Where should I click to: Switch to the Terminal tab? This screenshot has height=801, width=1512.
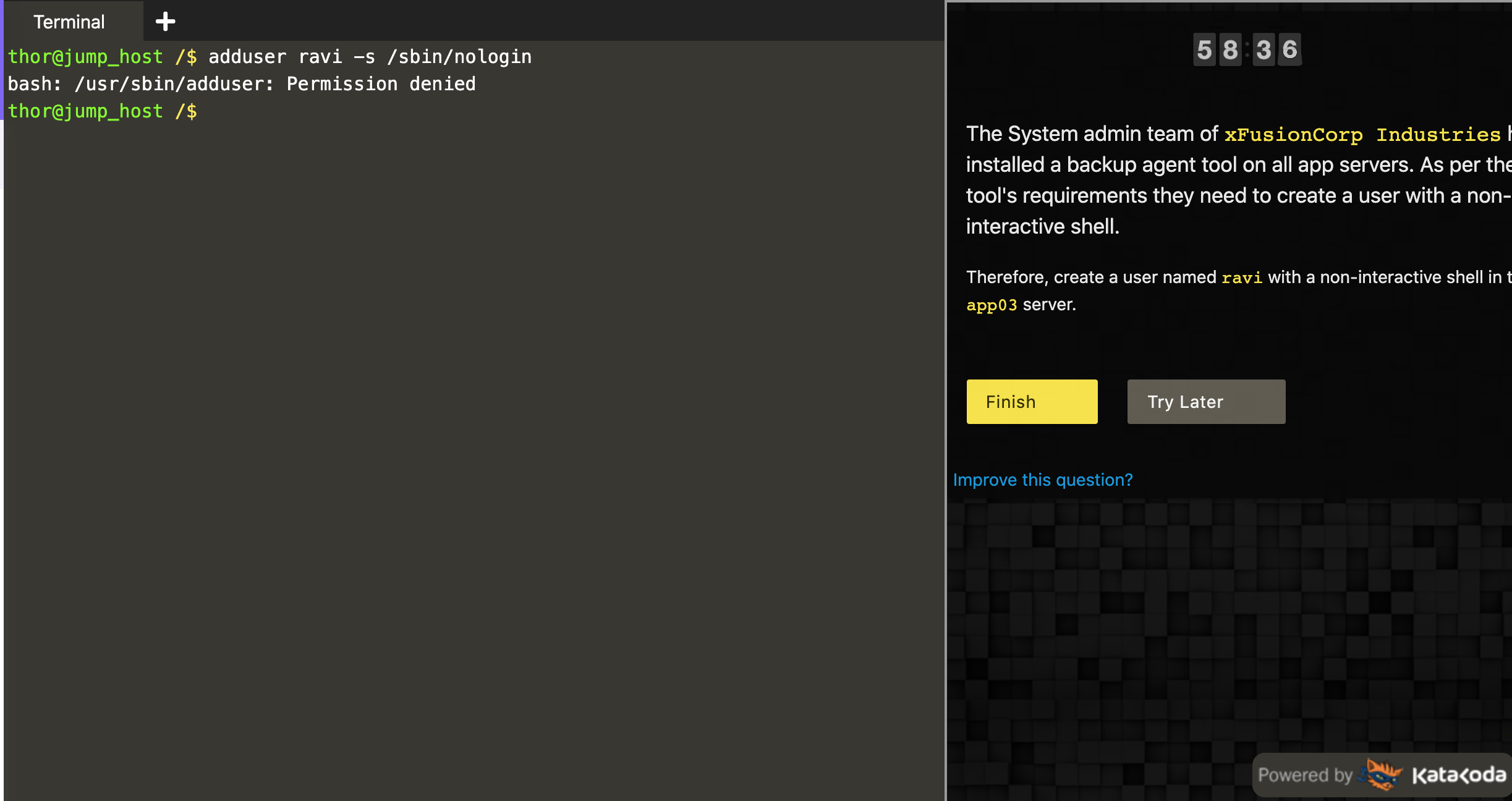coord(69,22)
